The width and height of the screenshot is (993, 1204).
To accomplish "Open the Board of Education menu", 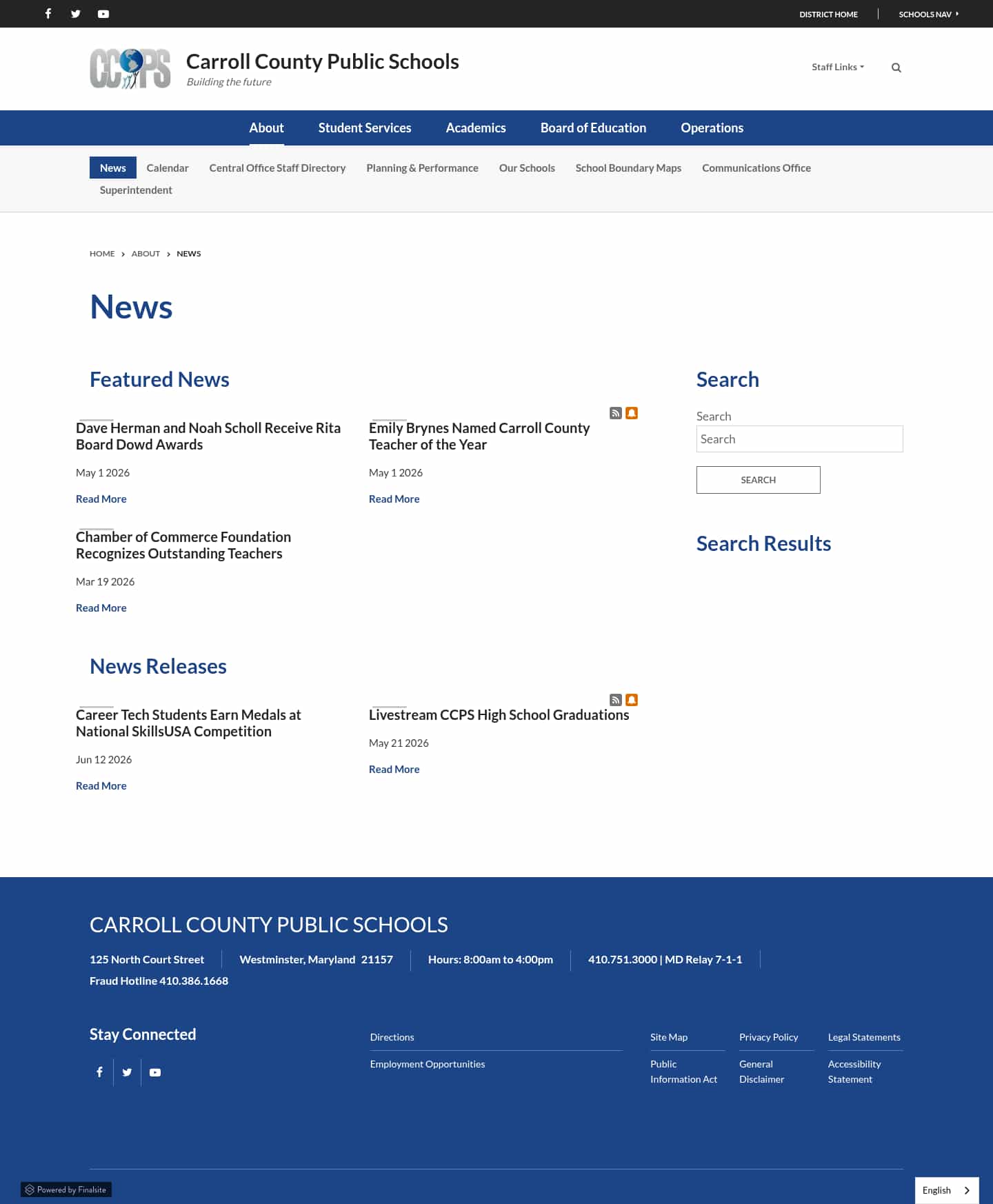I will pos(593,128).
